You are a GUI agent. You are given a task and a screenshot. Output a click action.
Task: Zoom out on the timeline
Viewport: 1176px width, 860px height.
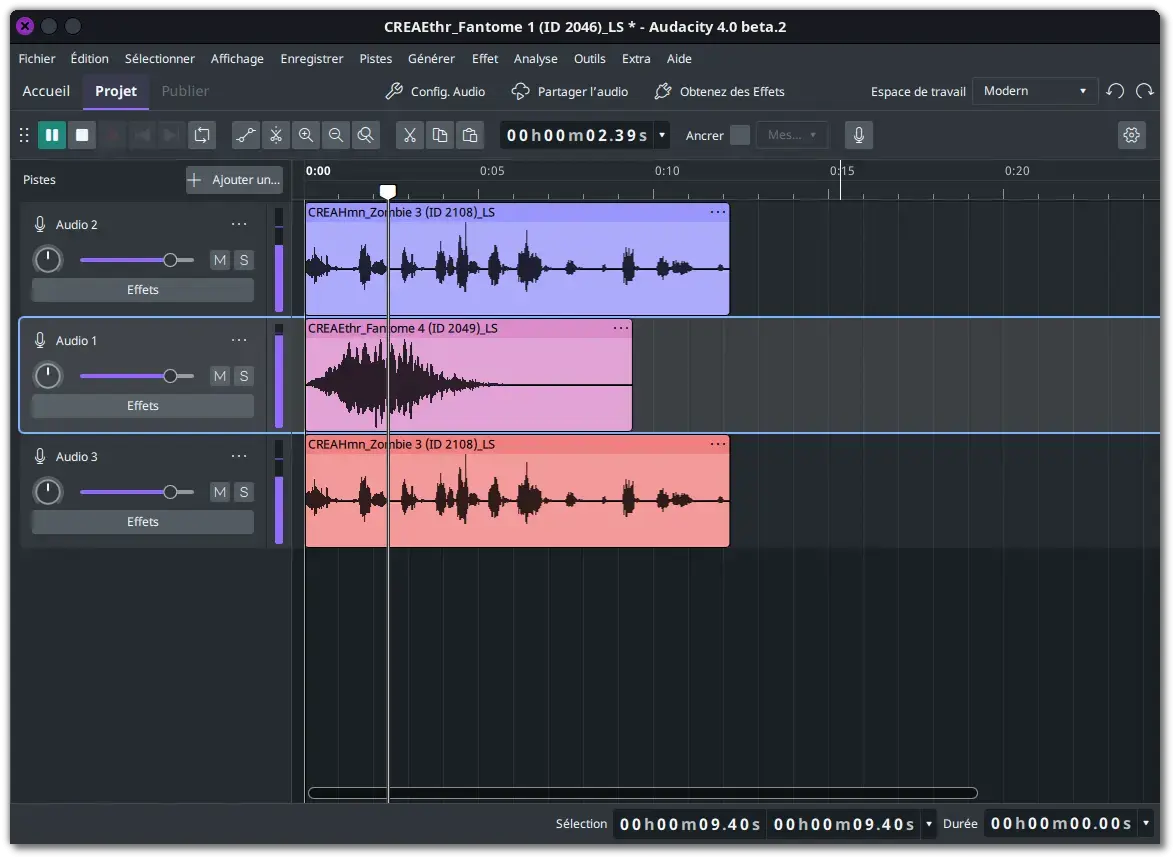point(336,136)
